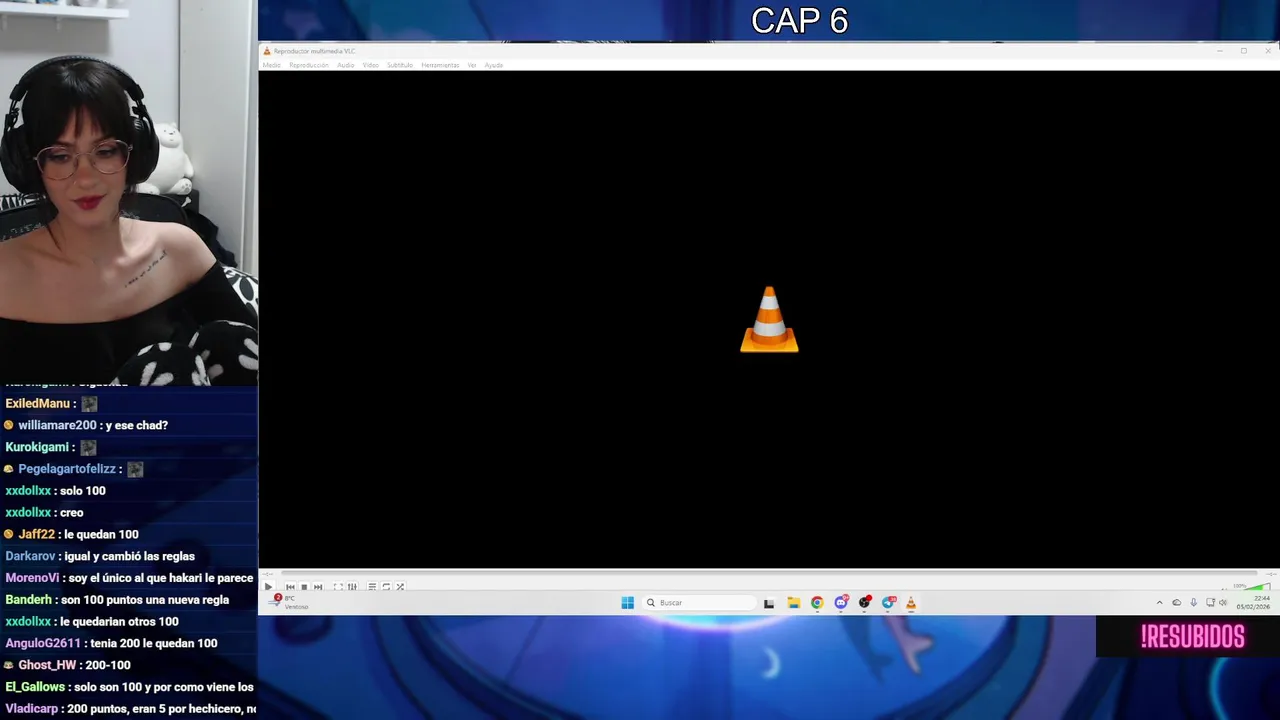Click the CAP 6 title text
Screen dimensions: 1280x720
pyautogui.click(x=799, y=20)
